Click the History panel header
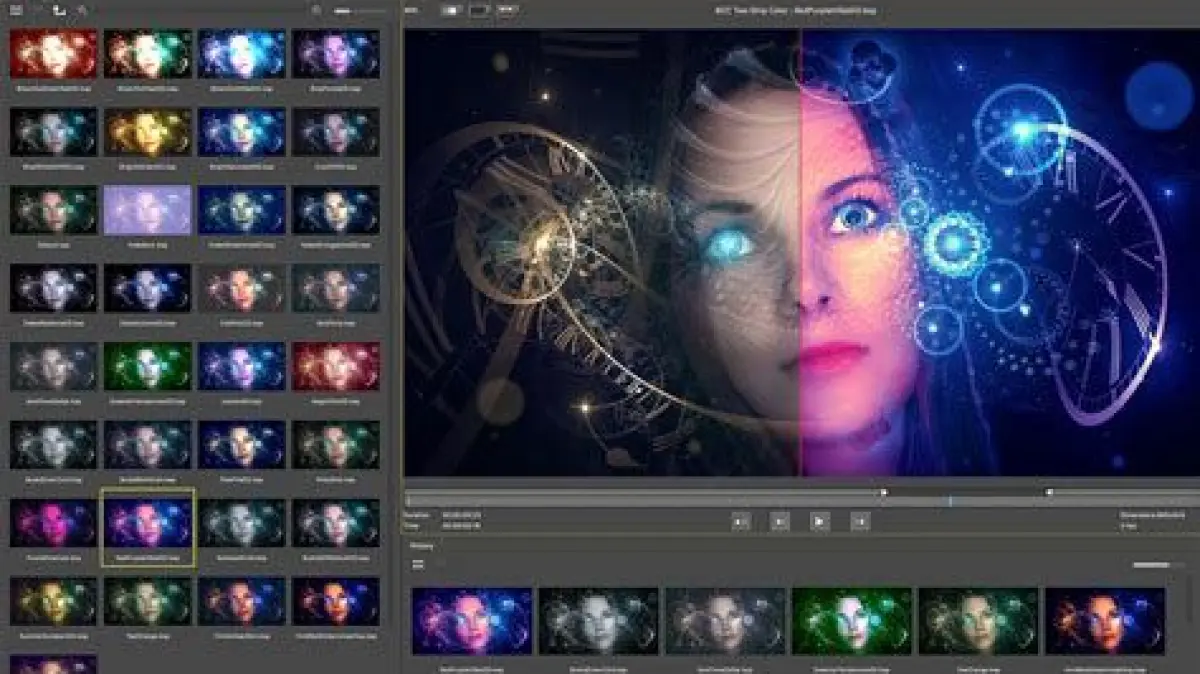The width and height of the screenshot is (1200, 674). click(x=421, y=546)
